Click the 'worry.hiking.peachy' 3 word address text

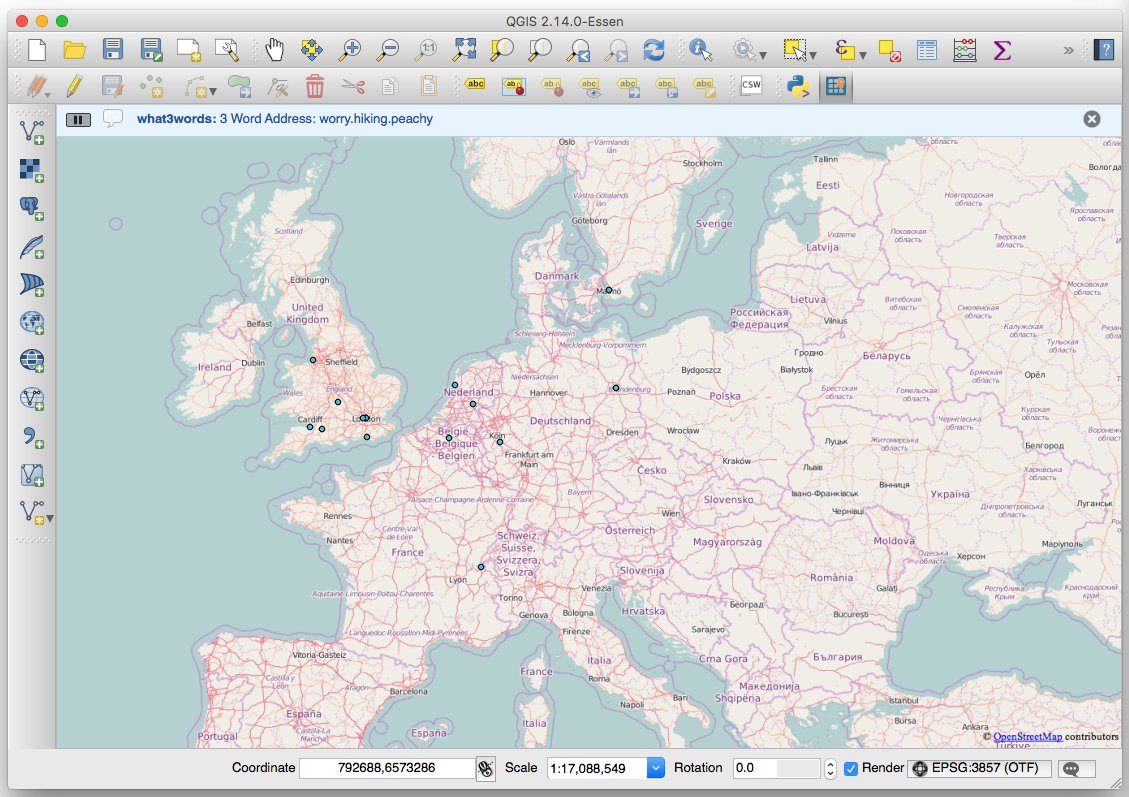click(376, 119)
